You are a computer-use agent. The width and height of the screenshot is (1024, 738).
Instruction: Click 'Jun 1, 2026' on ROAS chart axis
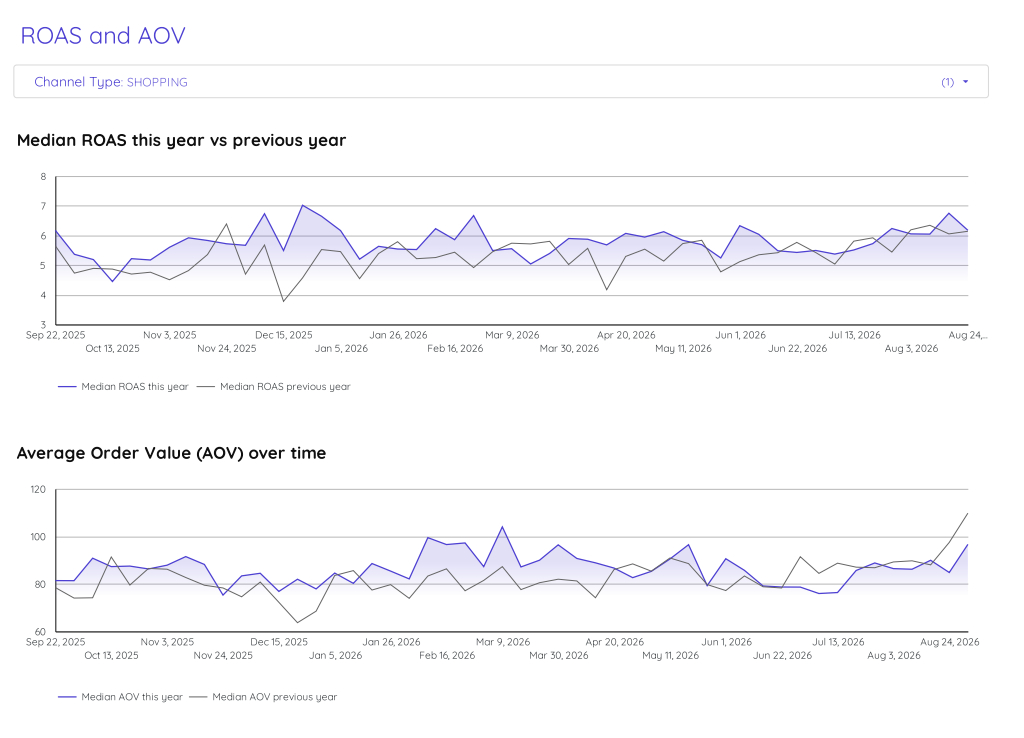(741, 335)
